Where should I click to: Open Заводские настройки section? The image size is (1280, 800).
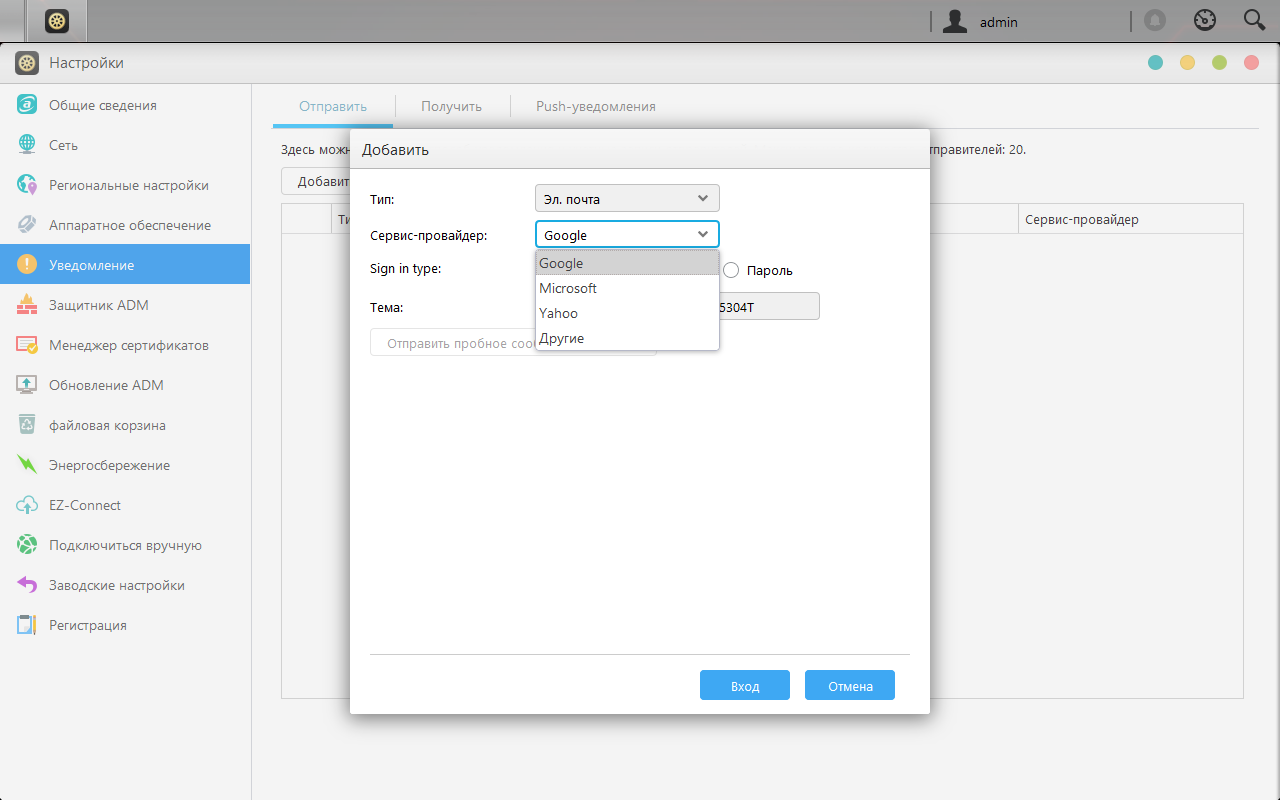coord(125,585)
